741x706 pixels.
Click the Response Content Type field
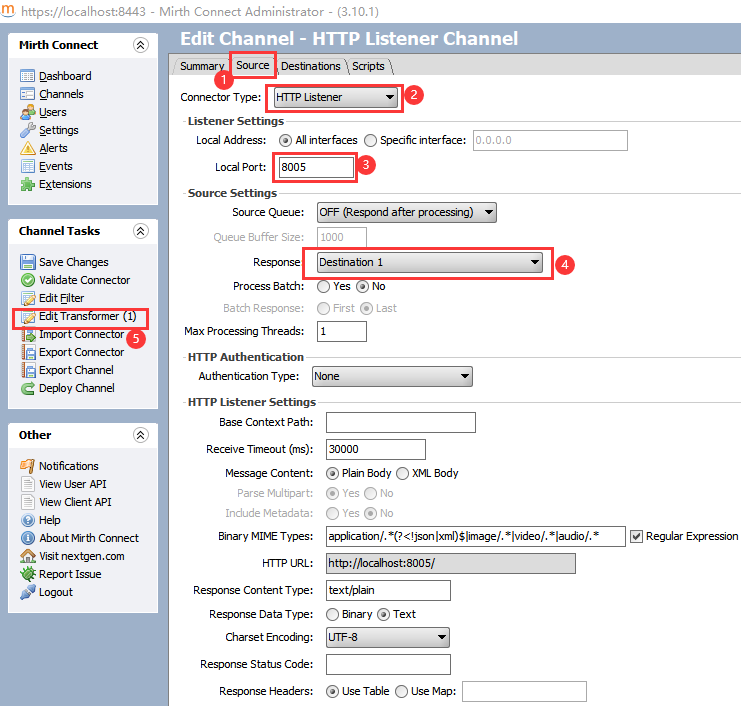tap(388, 591)
